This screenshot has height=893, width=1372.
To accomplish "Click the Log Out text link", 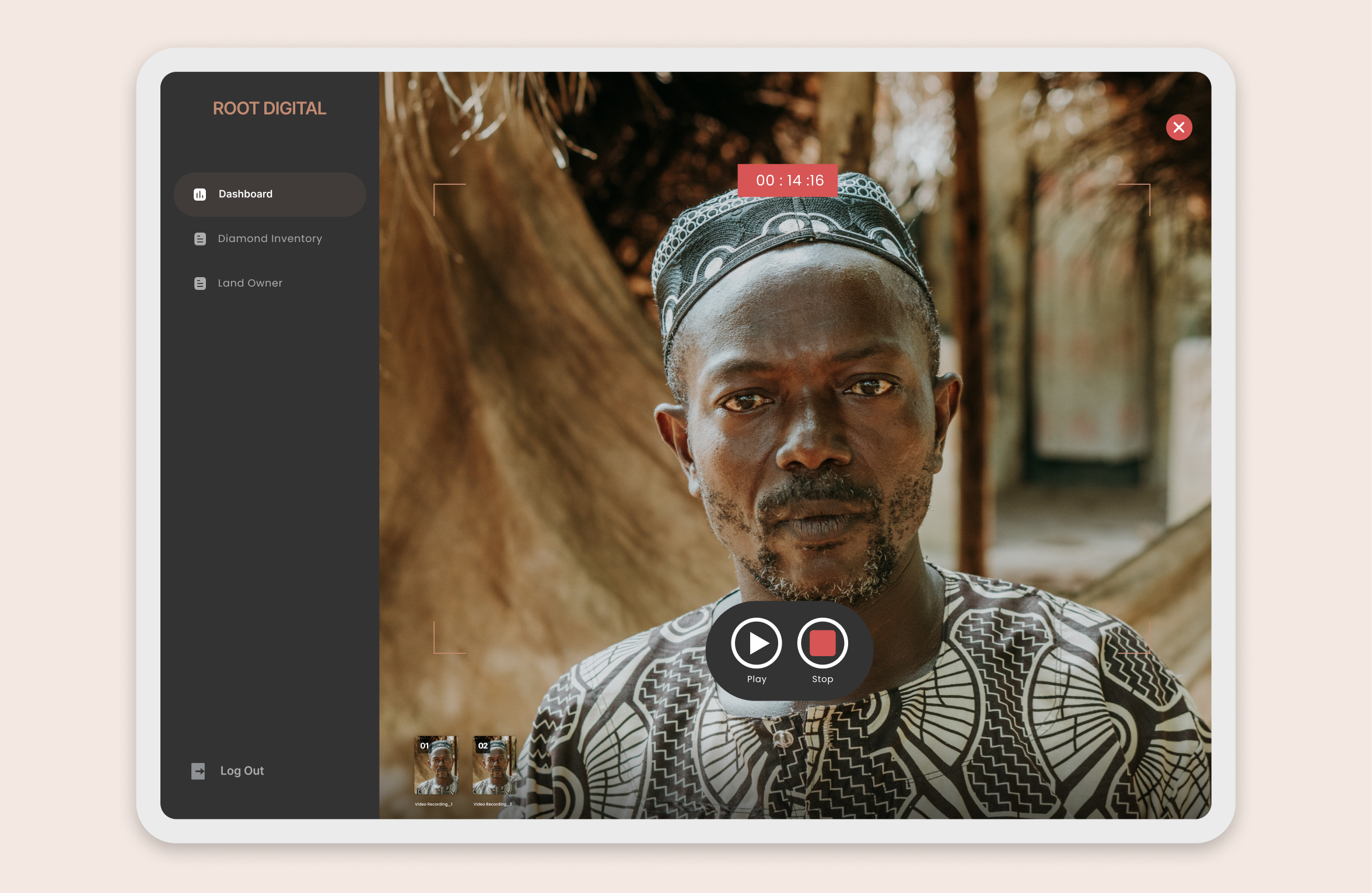I will (x=242, y=771).
